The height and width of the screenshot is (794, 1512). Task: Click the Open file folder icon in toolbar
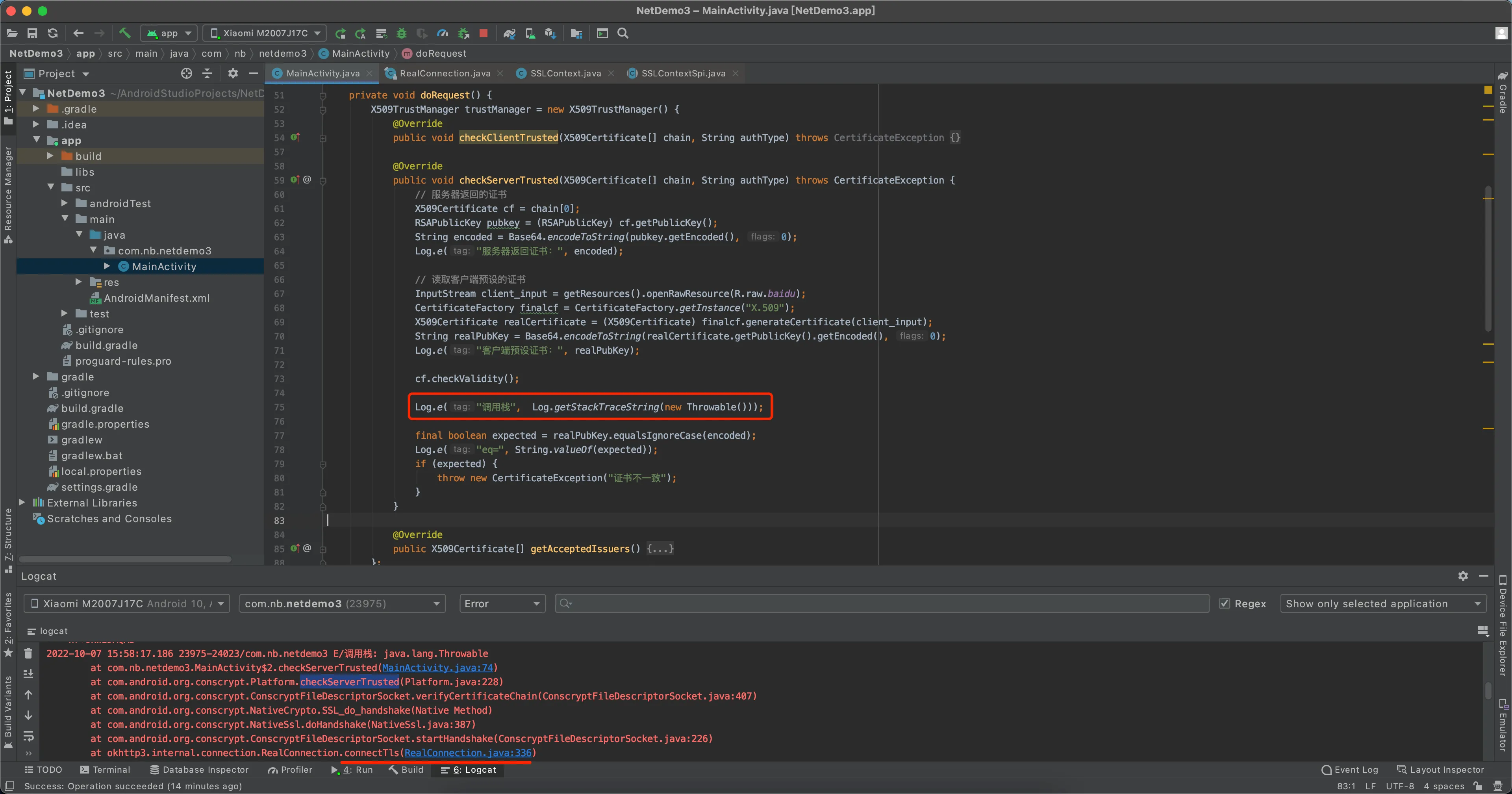click(12, 33)
